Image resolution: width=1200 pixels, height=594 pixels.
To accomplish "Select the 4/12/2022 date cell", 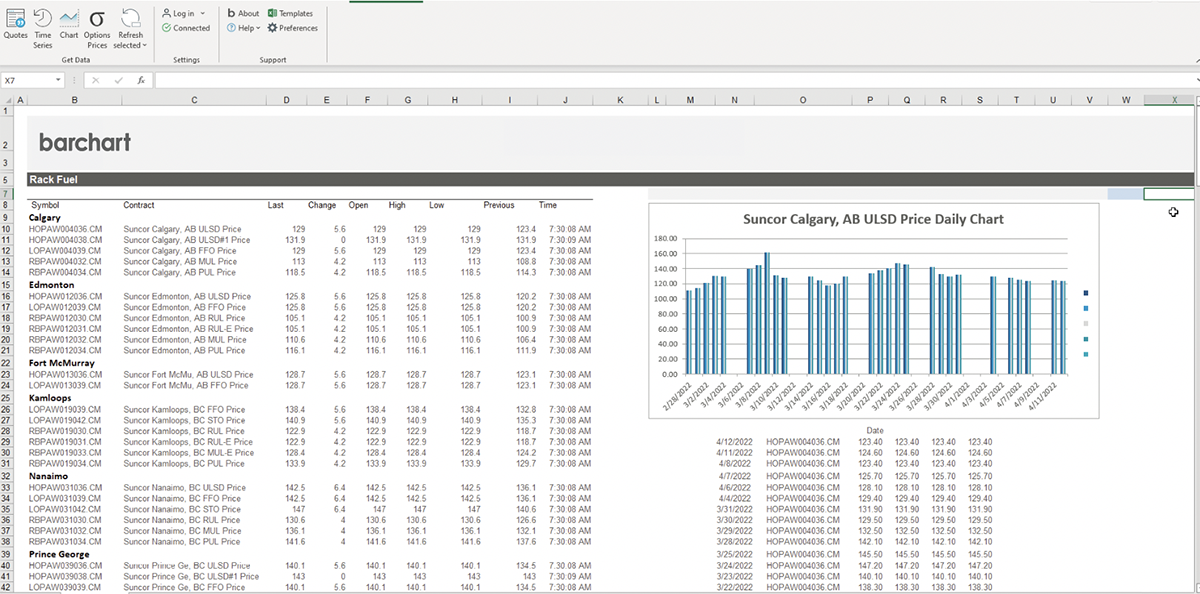I will point(737,442).
